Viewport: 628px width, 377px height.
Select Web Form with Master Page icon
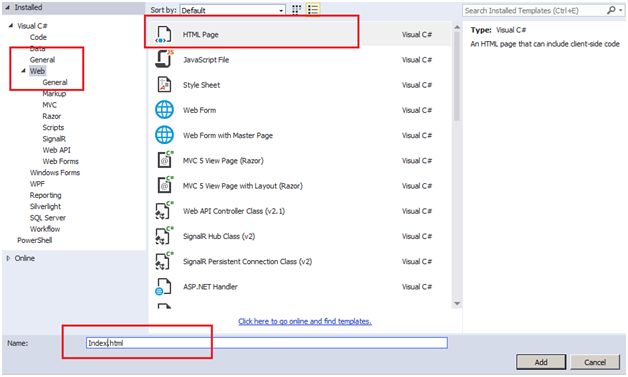point(164,135)
